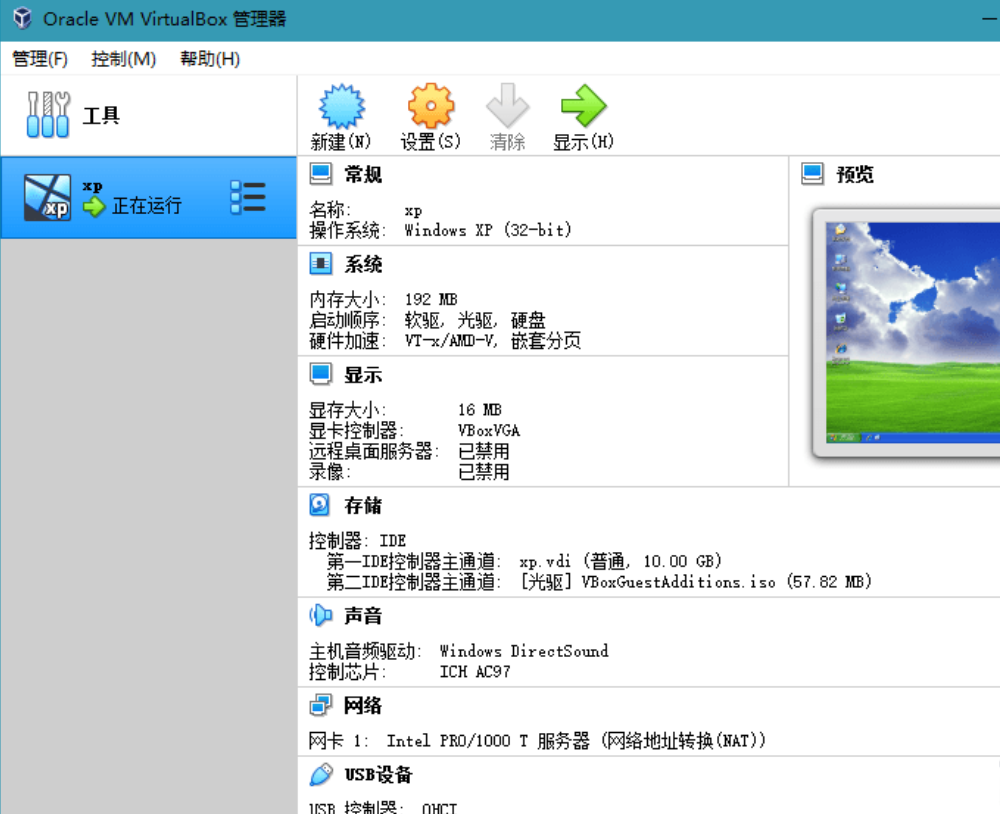Open Settings (设置) gear icon
Image resolution: width=1000 pixels, height=814 pixels.
coord(431,106)
